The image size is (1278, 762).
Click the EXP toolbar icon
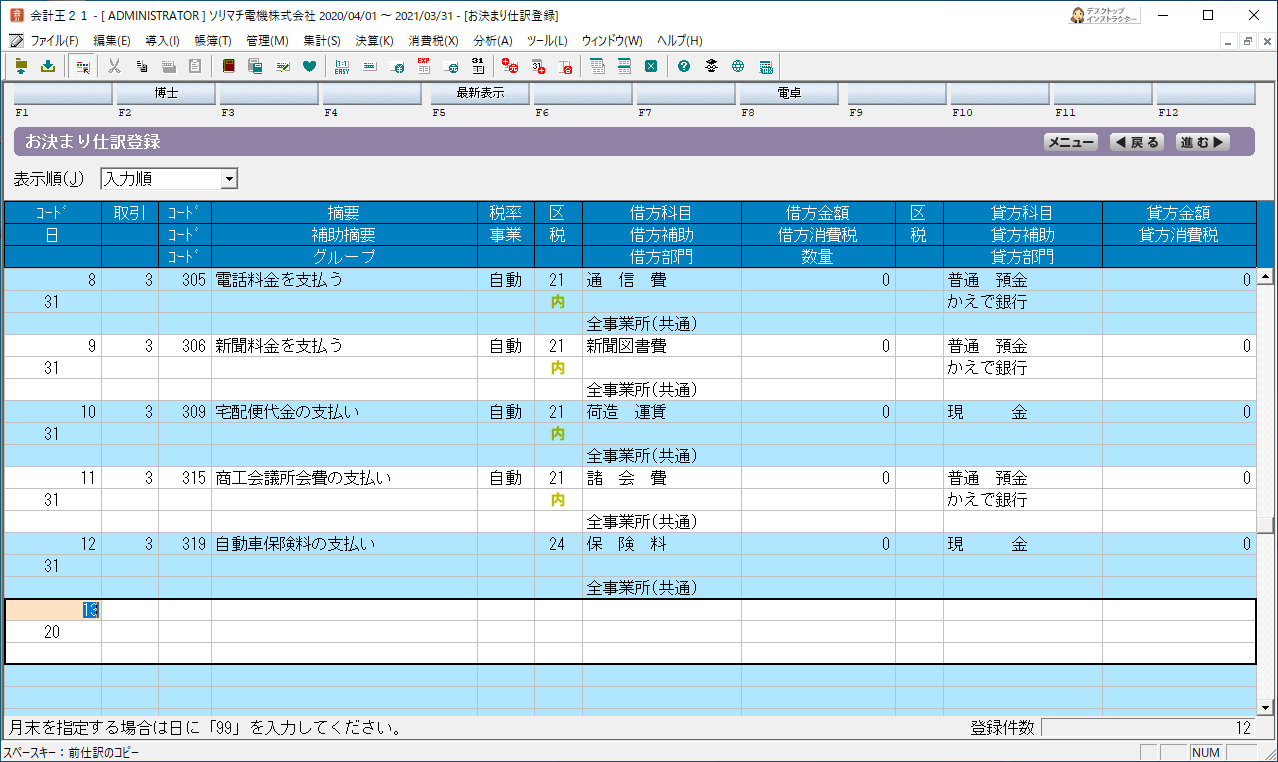point(423,67)
